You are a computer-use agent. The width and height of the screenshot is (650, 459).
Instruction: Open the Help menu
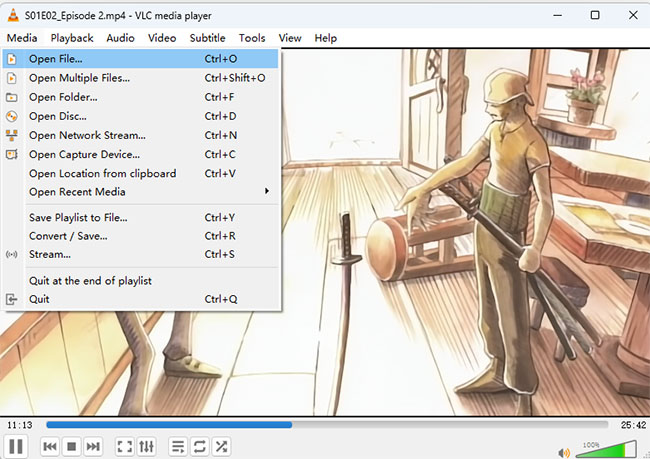coord(325,38)
